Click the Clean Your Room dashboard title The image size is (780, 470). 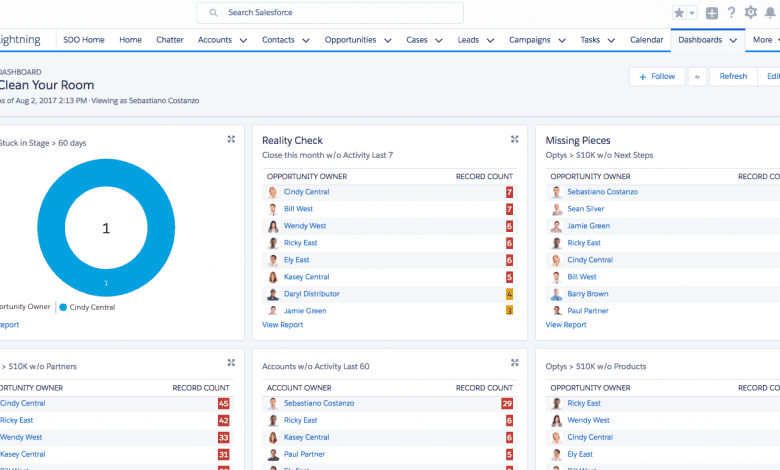click(x=46, y=85)
